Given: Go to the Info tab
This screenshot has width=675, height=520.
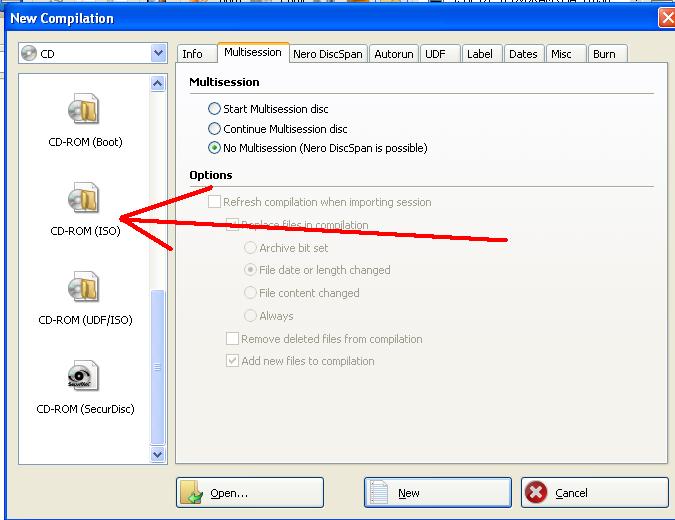Looking at the screenshot, I should coord(192,54).
